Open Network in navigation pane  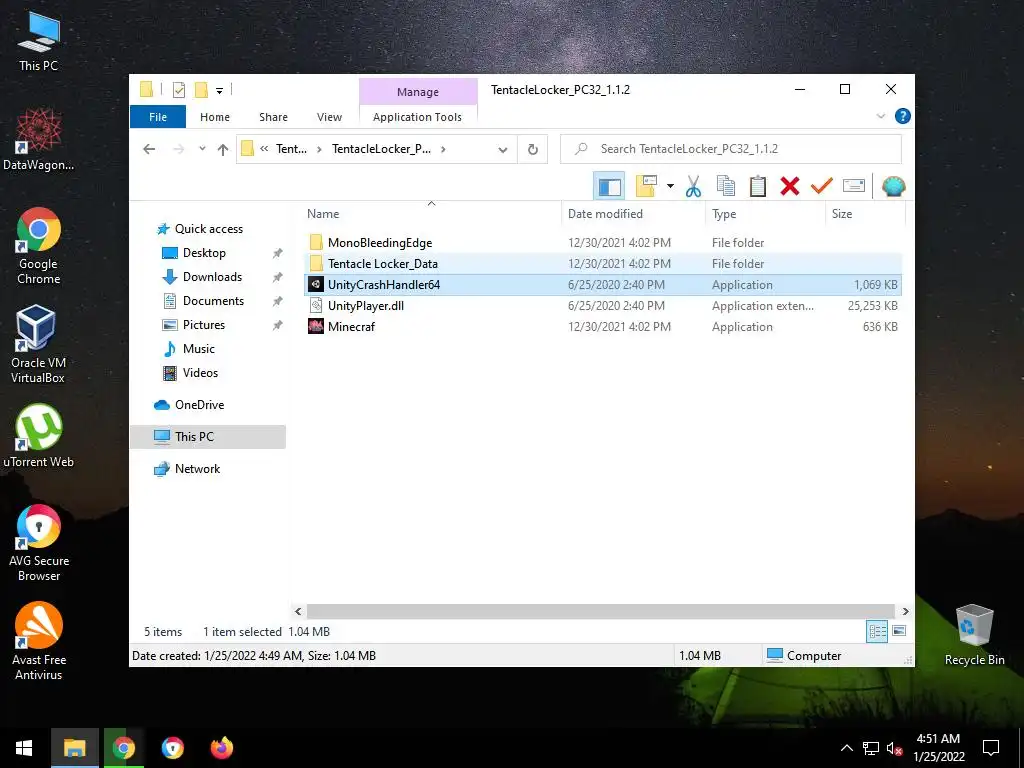[x=197, y=469]
